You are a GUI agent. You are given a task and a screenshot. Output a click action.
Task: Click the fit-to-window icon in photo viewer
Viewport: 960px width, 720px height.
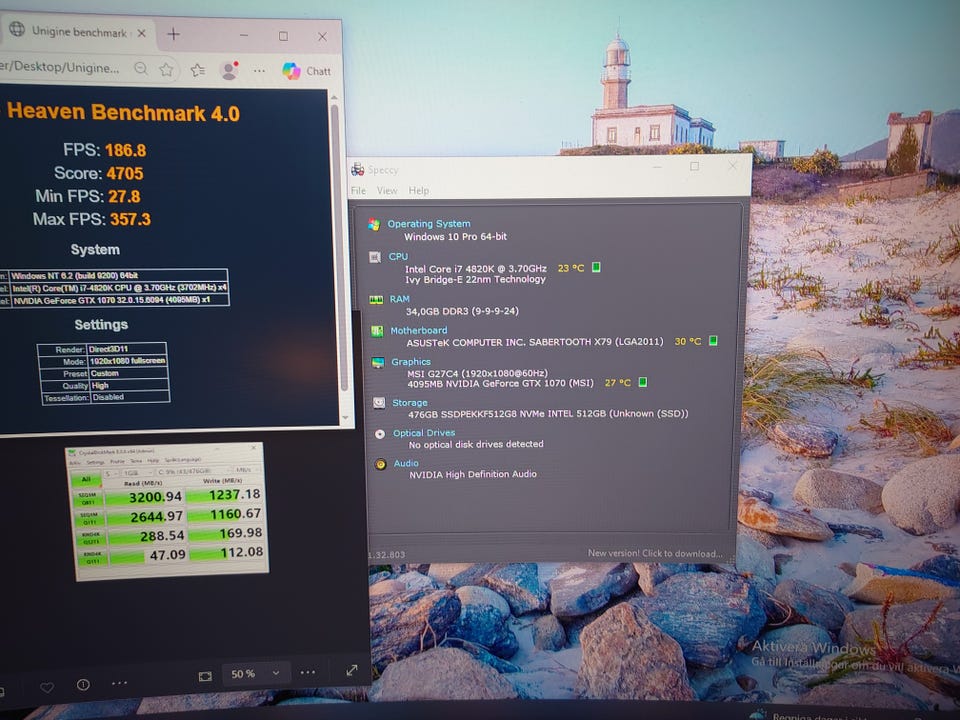click(205, 676)
